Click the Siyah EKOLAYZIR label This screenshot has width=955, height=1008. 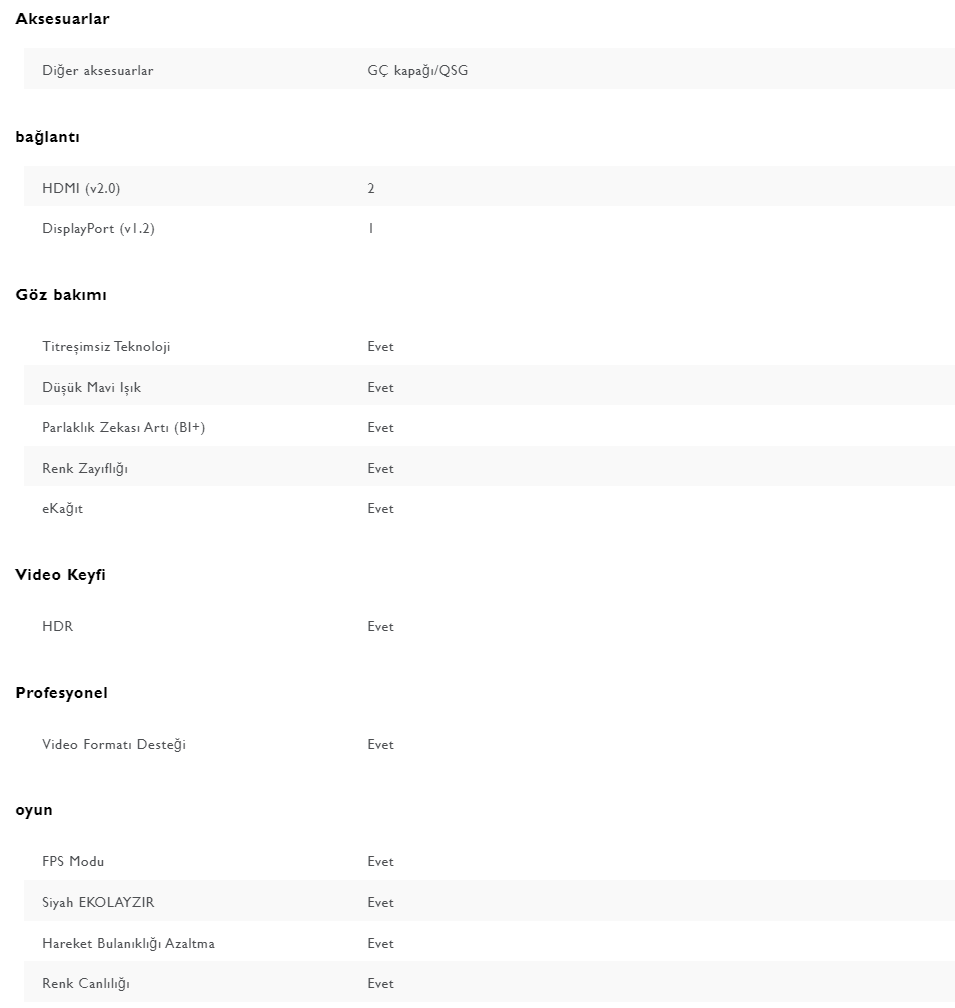click(x=98, y=903)
